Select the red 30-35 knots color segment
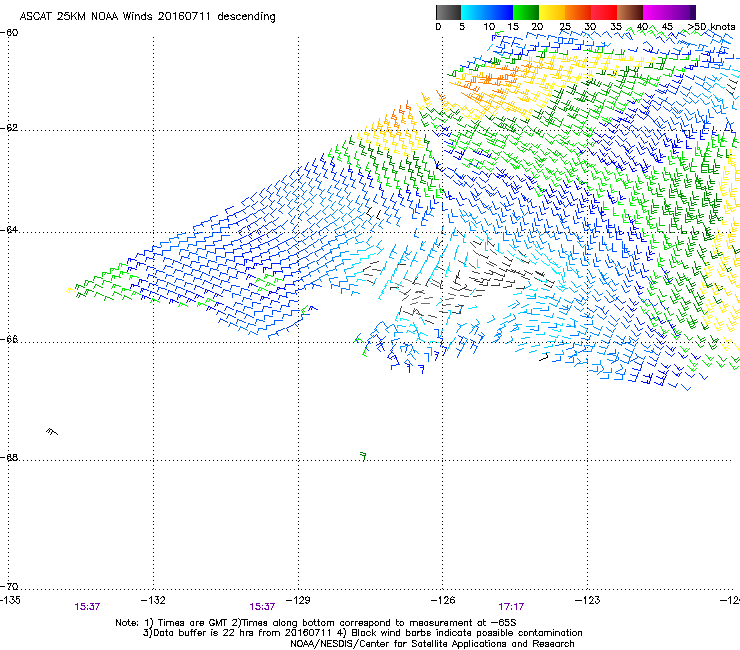 (x=604, y=12)
